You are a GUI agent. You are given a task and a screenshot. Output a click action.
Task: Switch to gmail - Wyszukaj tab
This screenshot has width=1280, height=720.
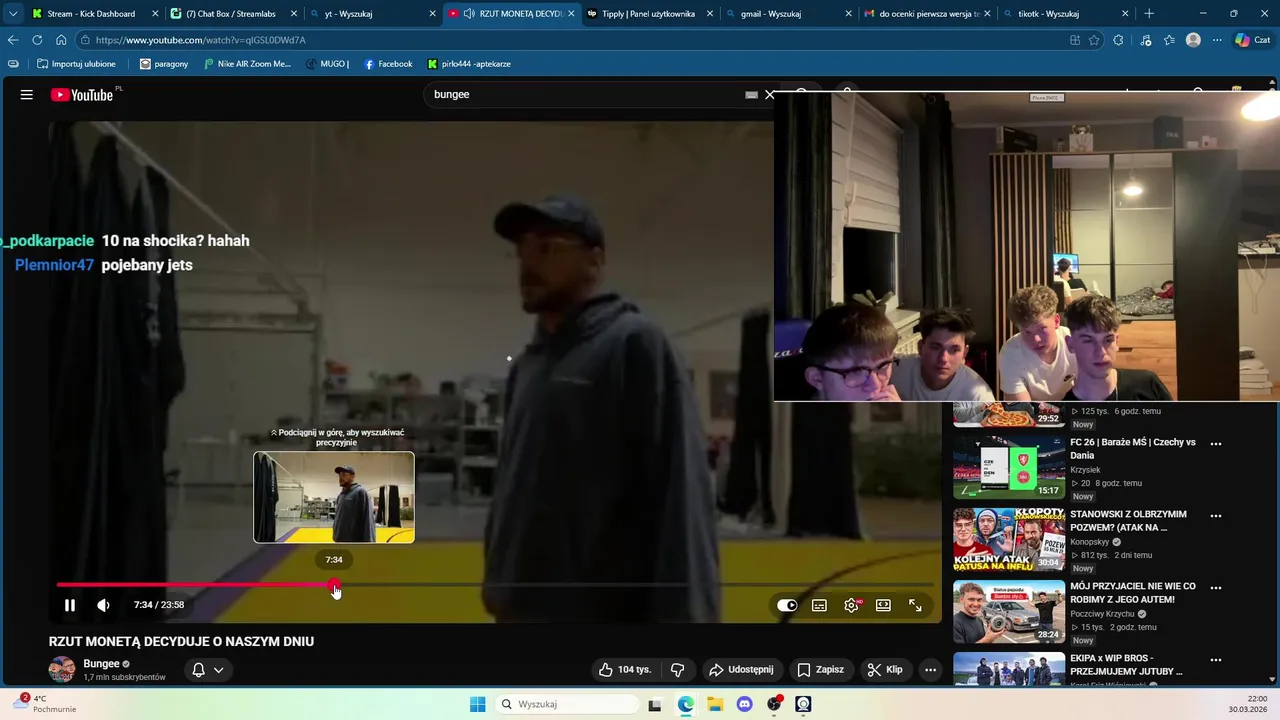(x=787, y=14)
